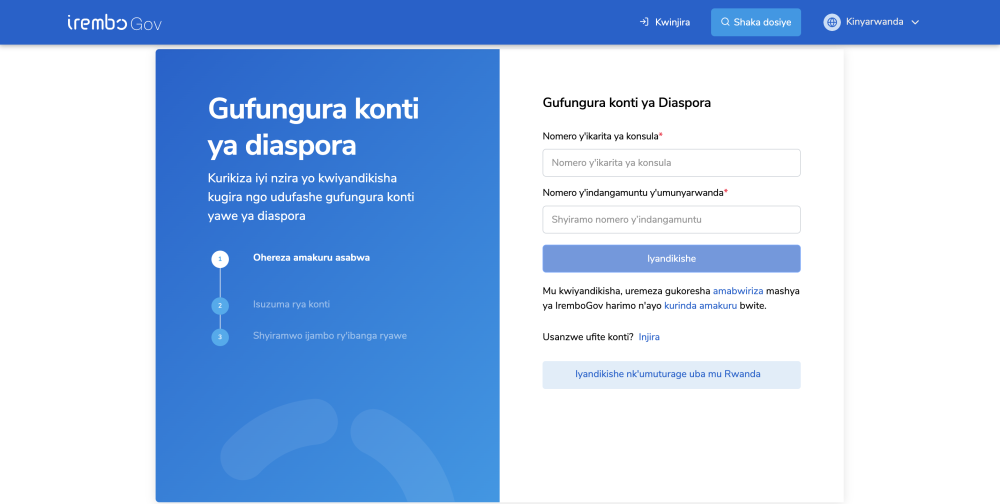This screenshot has width=1000, height=504.
Task: Open the Kinyarwanda language dropdown
Action: (x=873, y=22)
